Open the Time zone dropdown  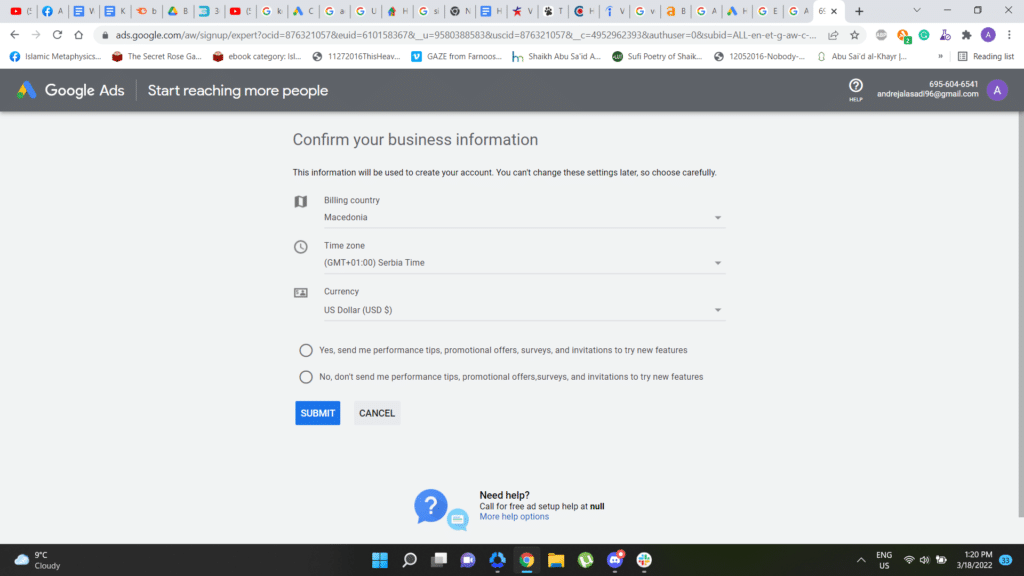[522, 263]
